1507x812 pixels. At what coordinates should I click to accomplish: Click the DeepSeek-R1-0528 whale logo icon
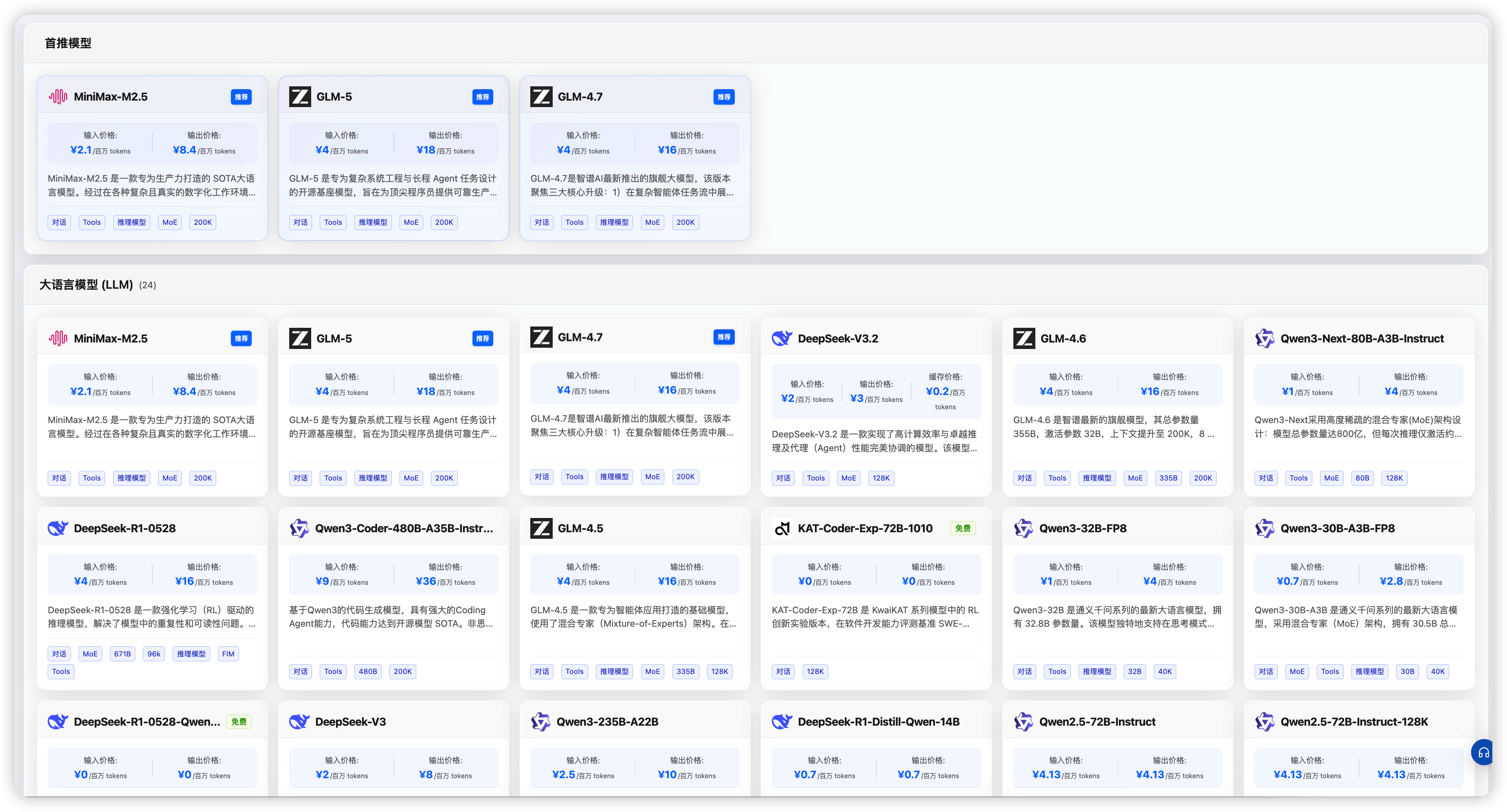coord(58,528)
